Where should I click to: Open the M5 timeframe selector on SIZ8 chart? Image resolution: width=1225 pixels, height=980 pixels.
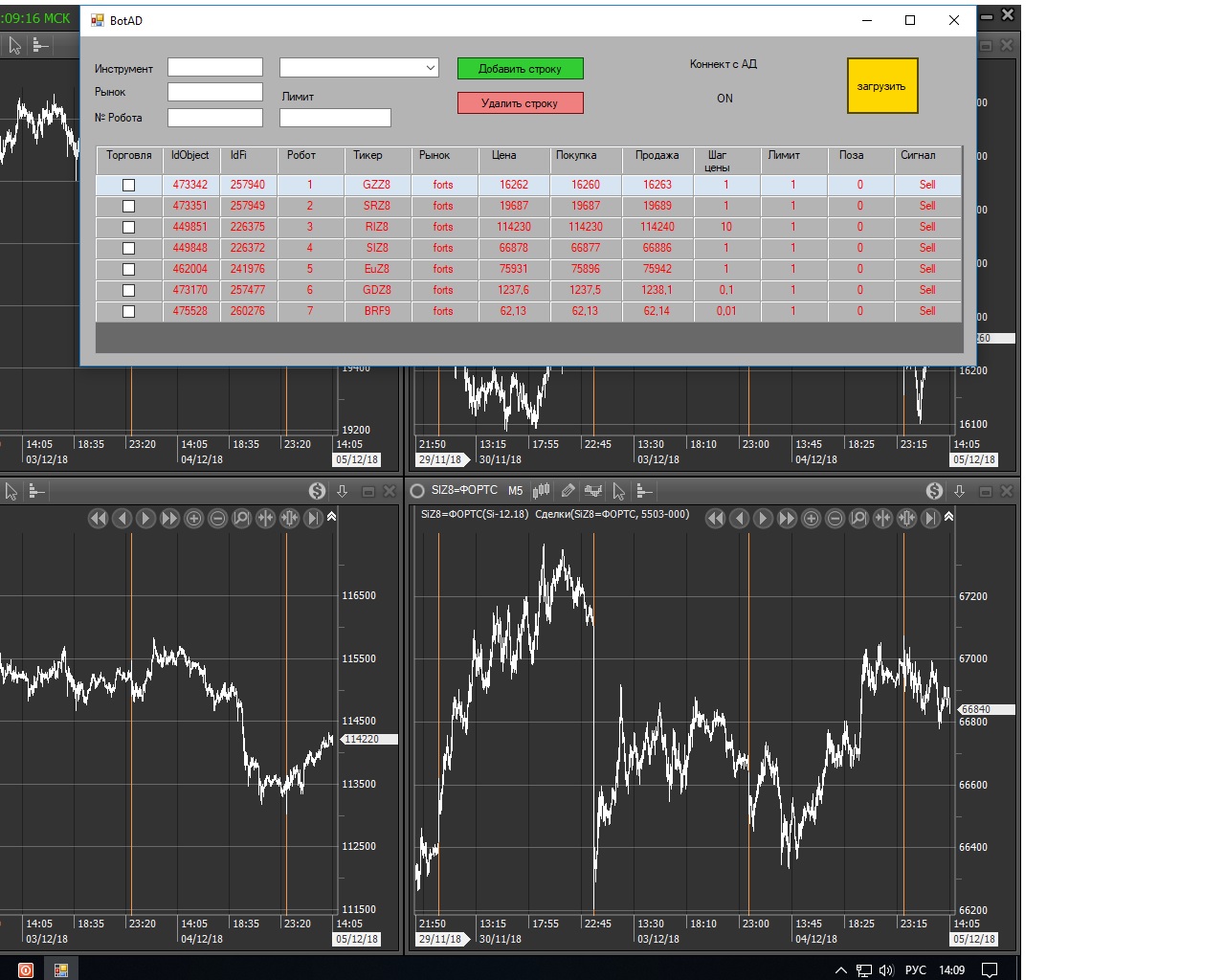515,491
